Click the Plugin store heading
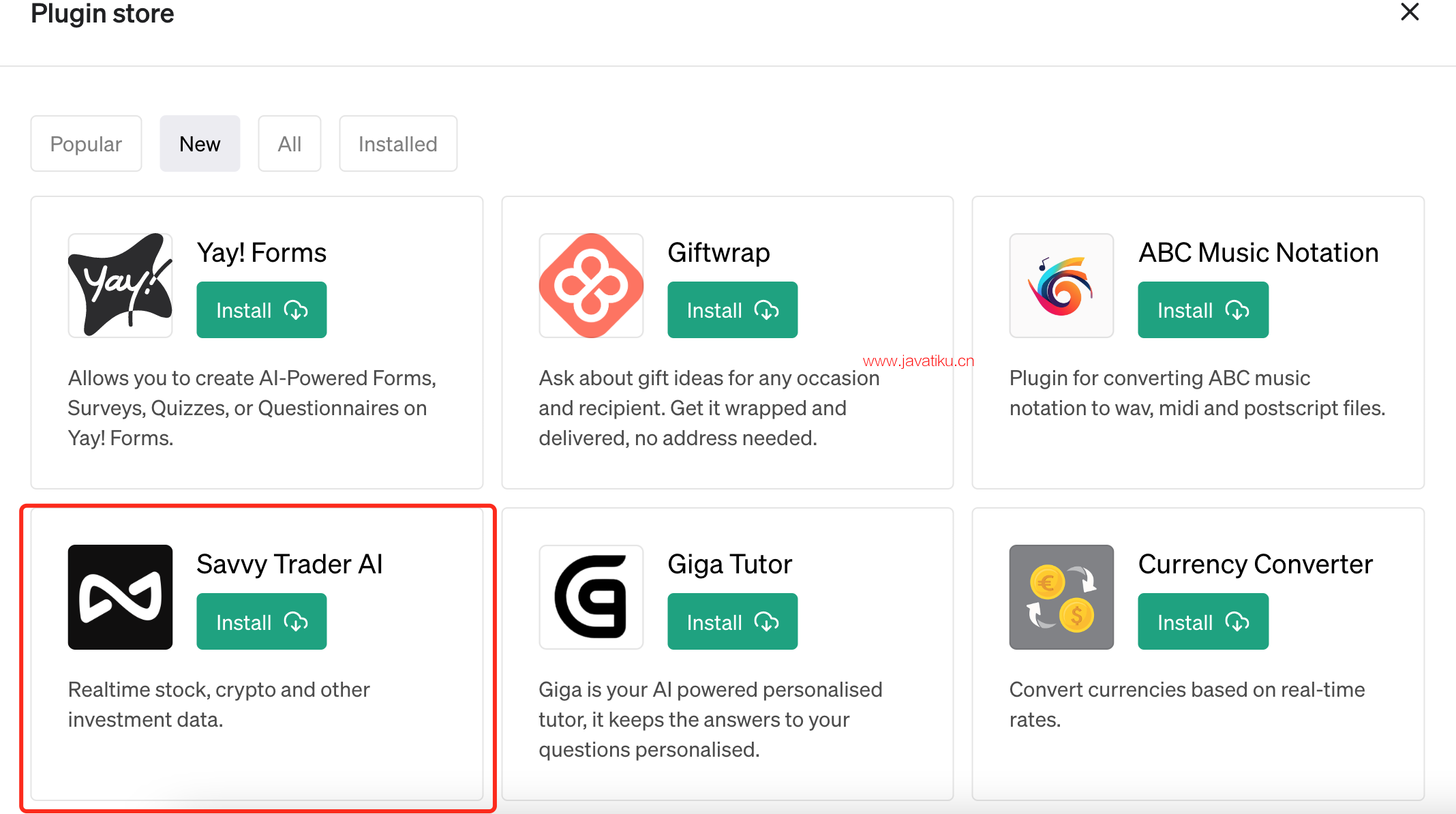Viewport: 1456px width, 814px height. pyautogui.click(x=102, y=14)
